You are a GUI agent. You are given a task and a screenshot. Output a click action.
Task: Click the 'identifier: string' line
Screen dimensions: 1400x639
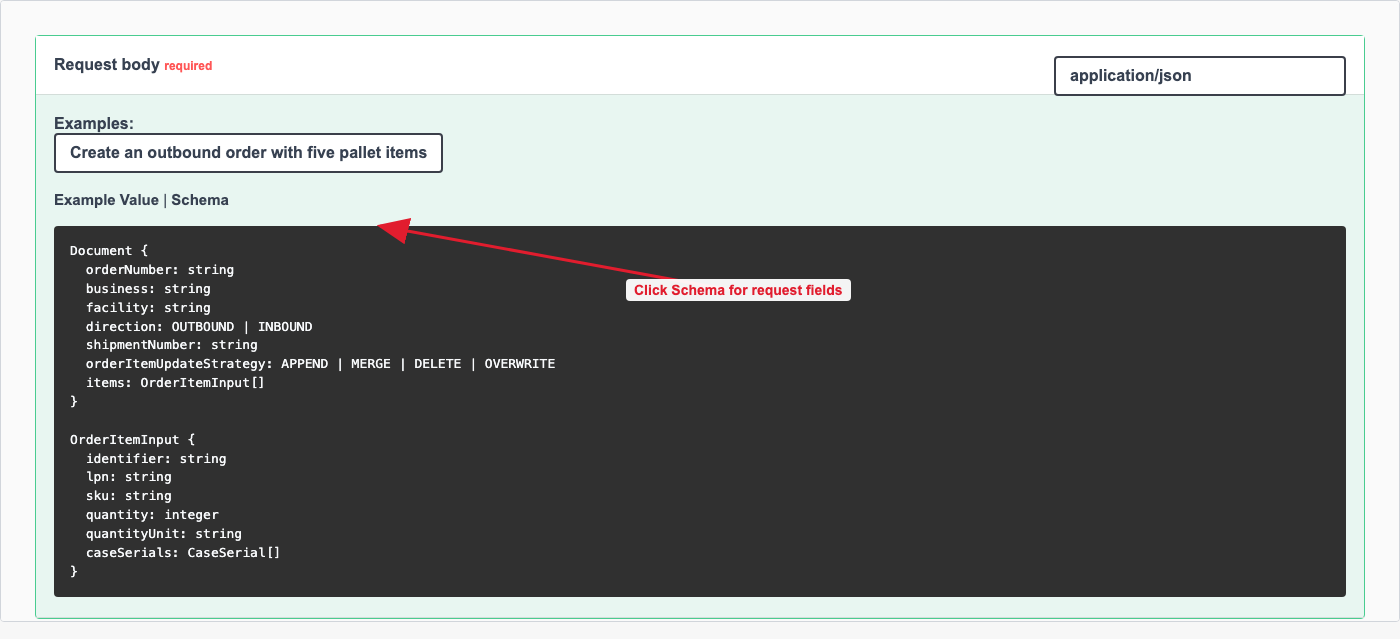coord(156,459)
